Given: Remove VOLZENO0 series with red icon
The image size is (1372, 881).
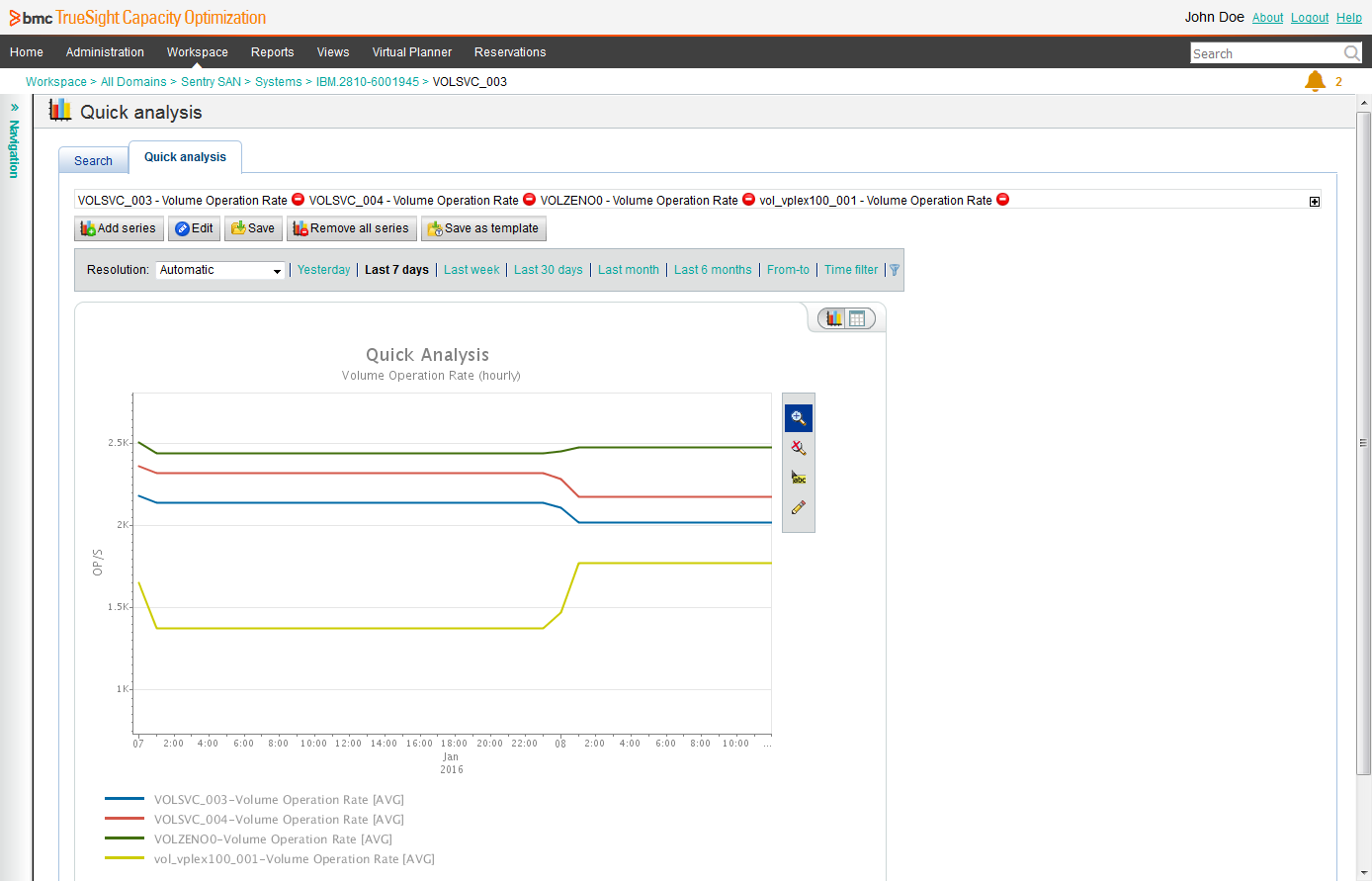Looking at the screenshot, I should [748, 200].
